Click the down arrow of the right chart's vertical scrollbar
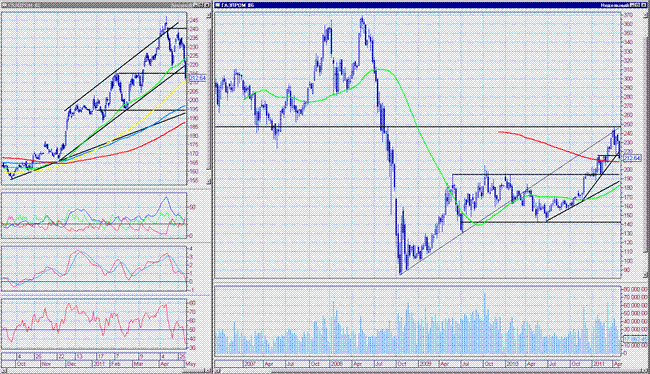The image size is (650, 374). point(646,274)
